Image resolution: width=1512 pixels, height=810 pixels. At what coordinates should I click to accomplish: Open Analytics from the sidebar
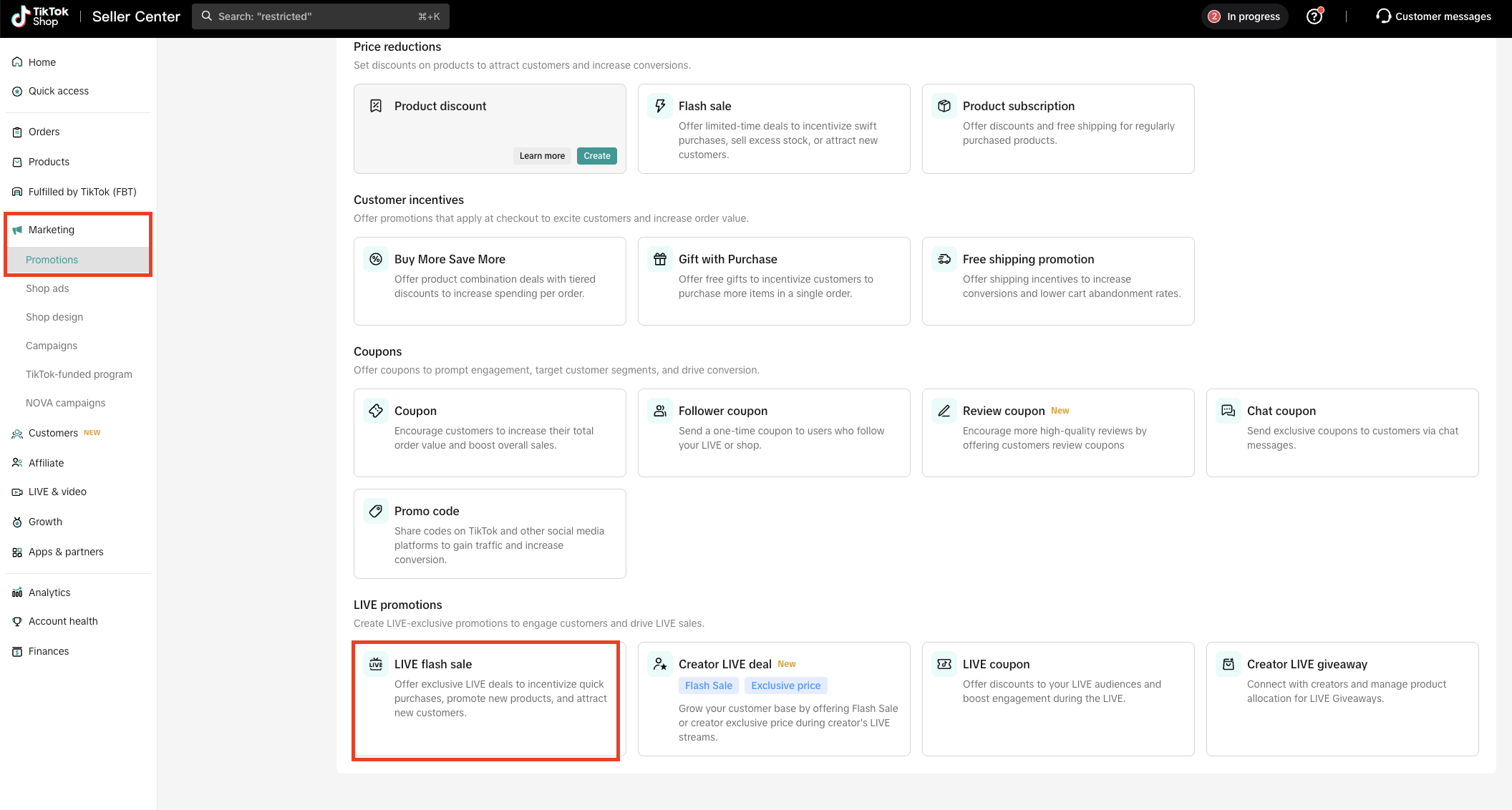[x=49, y=592]
